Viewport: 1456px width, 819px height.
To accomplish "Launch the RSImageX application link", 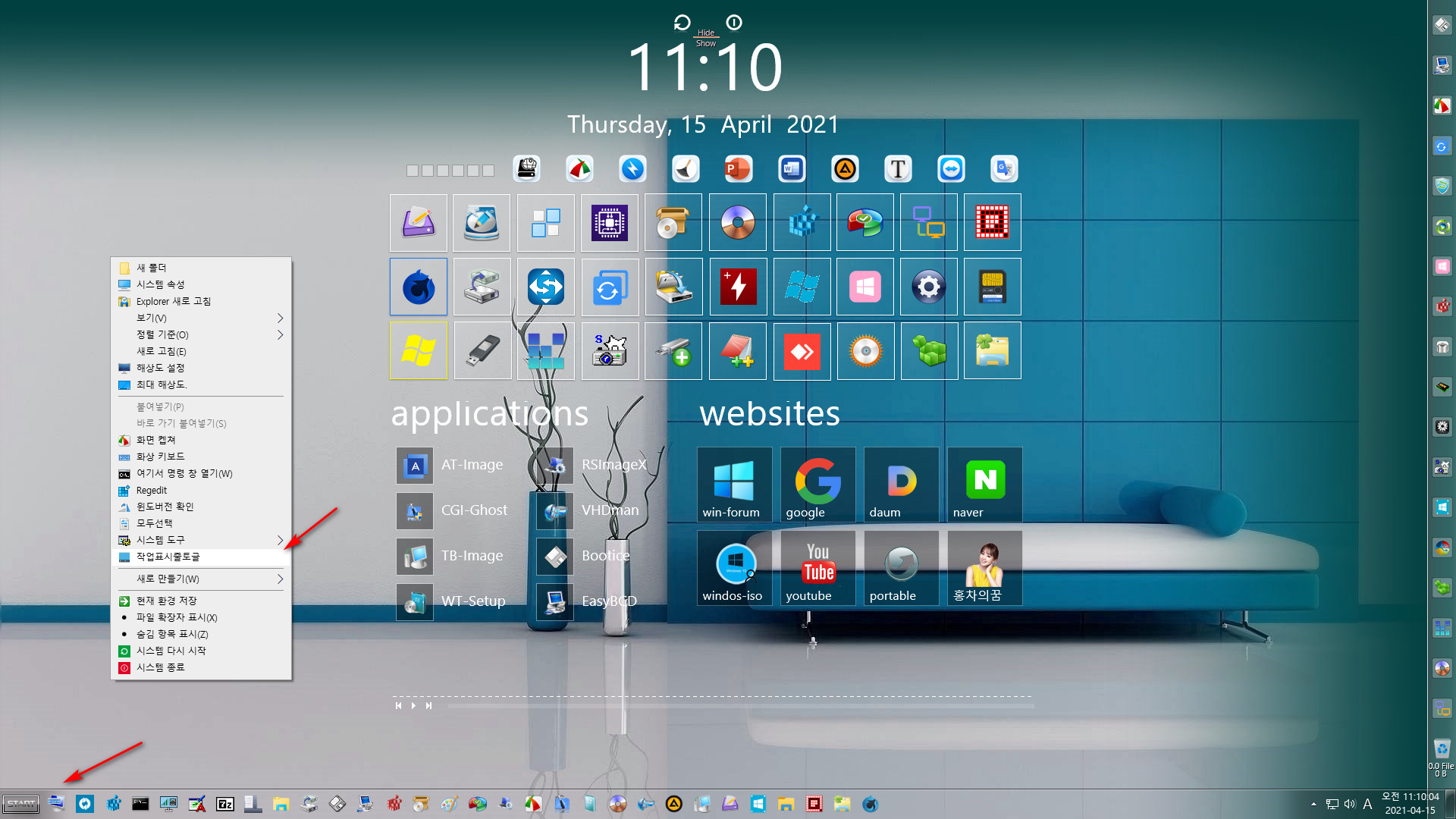I will [592, 465].
